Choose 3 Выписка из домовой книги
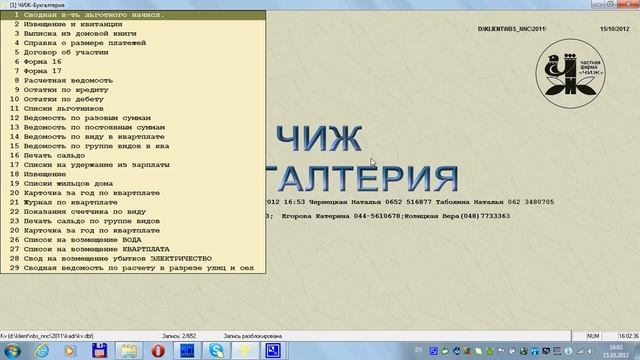Image resolution: width=640 pixels, height=360 pixels. 133,33
